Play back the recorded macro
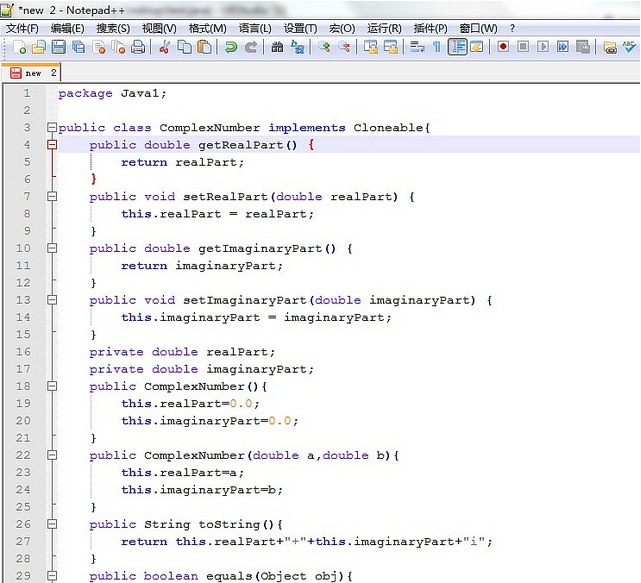The width and height of the screenshot is (641, 583). (543, 47)
